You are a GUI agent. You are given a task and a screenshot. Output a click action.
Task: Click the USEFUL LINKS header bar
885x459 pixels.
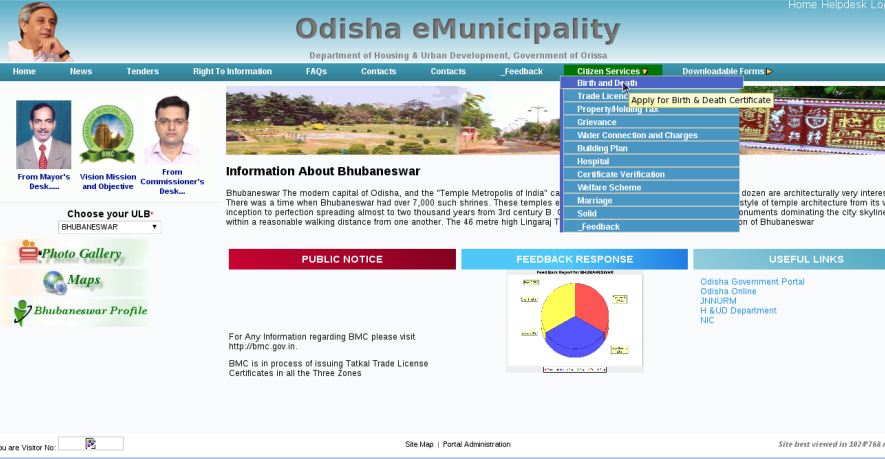coord(789,259)
